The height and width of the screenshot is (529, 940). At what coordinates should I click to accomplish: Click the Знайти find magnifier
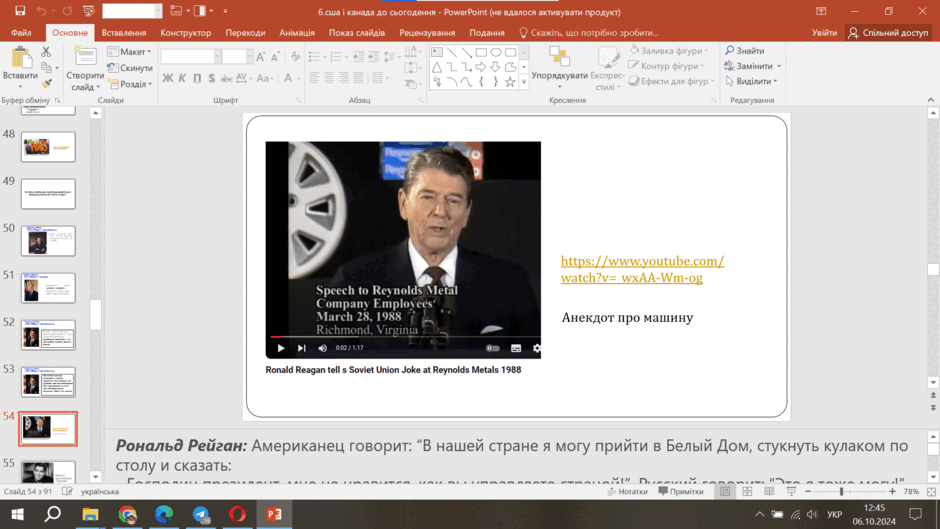[744, 50]
